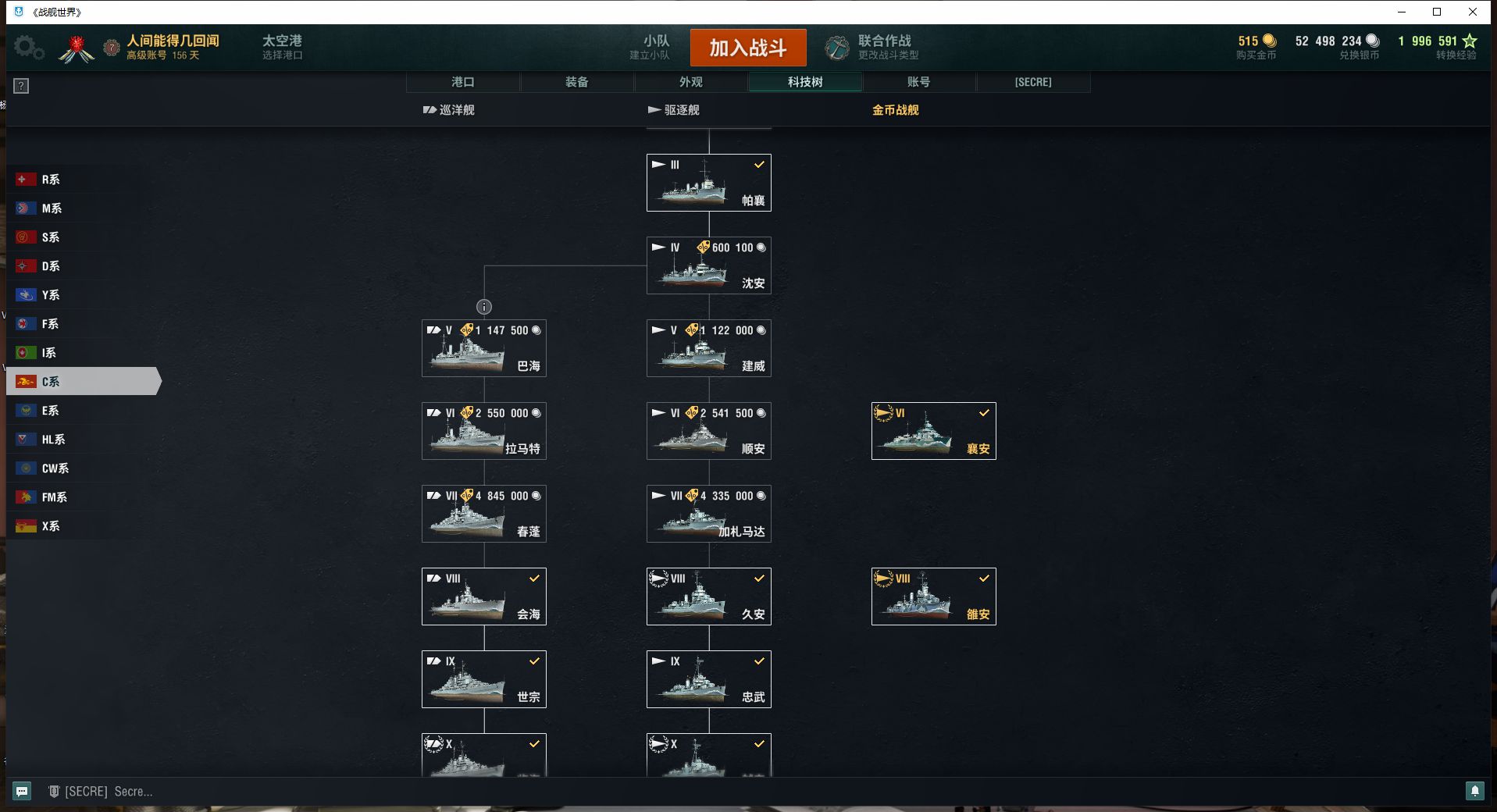Switch to the 港口 tab
1497x812 pixels.
463,82
